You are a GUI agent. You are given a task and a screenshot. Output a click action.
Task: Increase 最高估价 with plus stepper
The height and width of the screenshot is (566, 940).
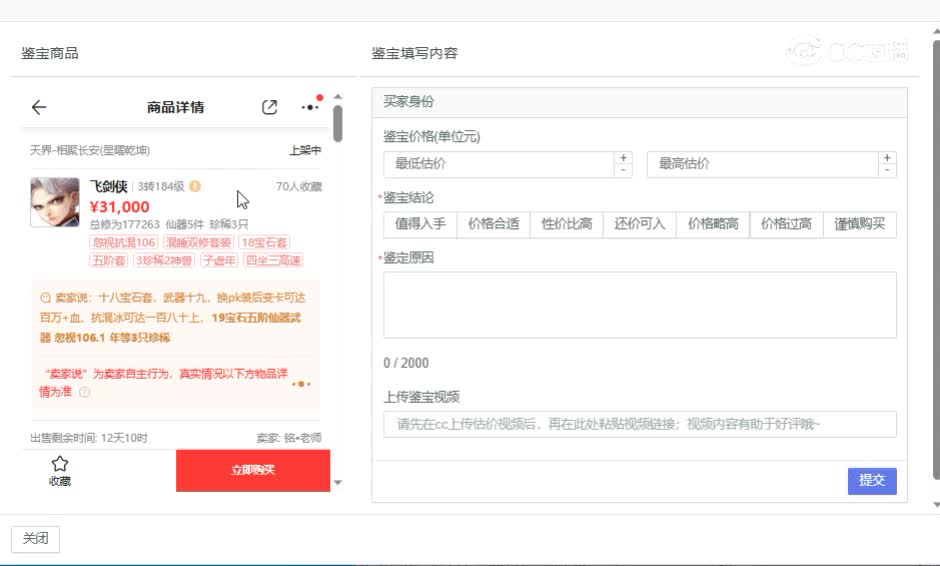[887, 158]
